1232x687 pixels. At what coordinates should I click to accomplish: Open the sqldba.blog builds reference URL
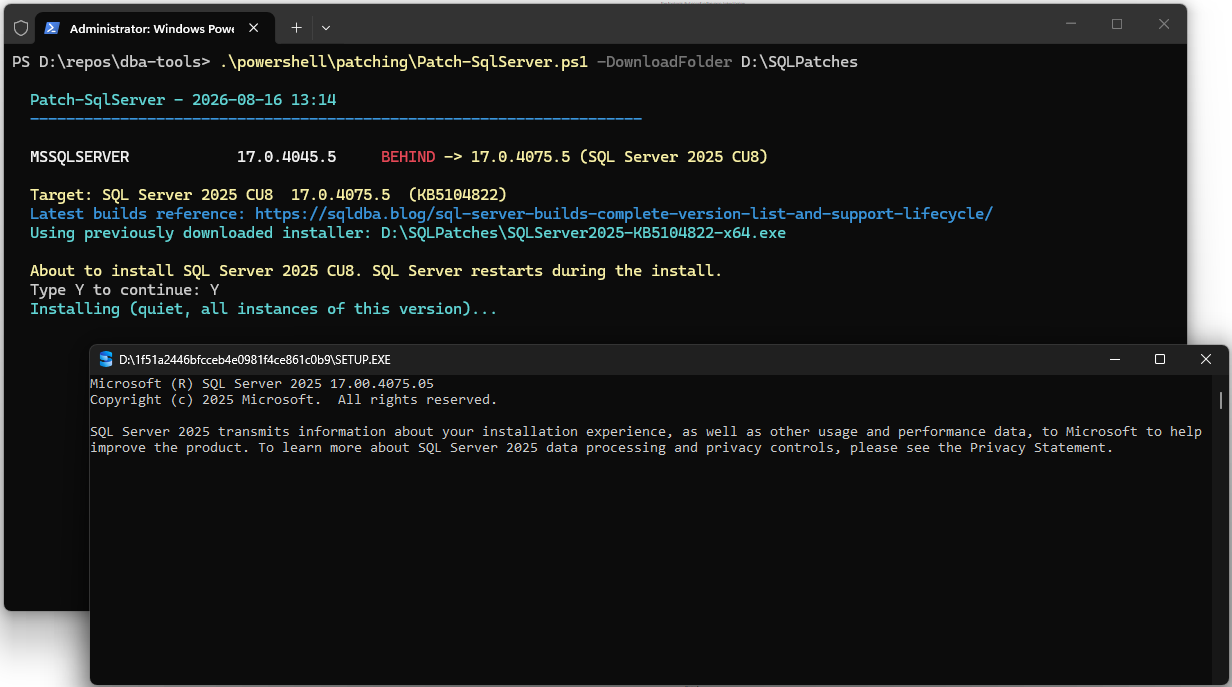click(x=624, y=214)
